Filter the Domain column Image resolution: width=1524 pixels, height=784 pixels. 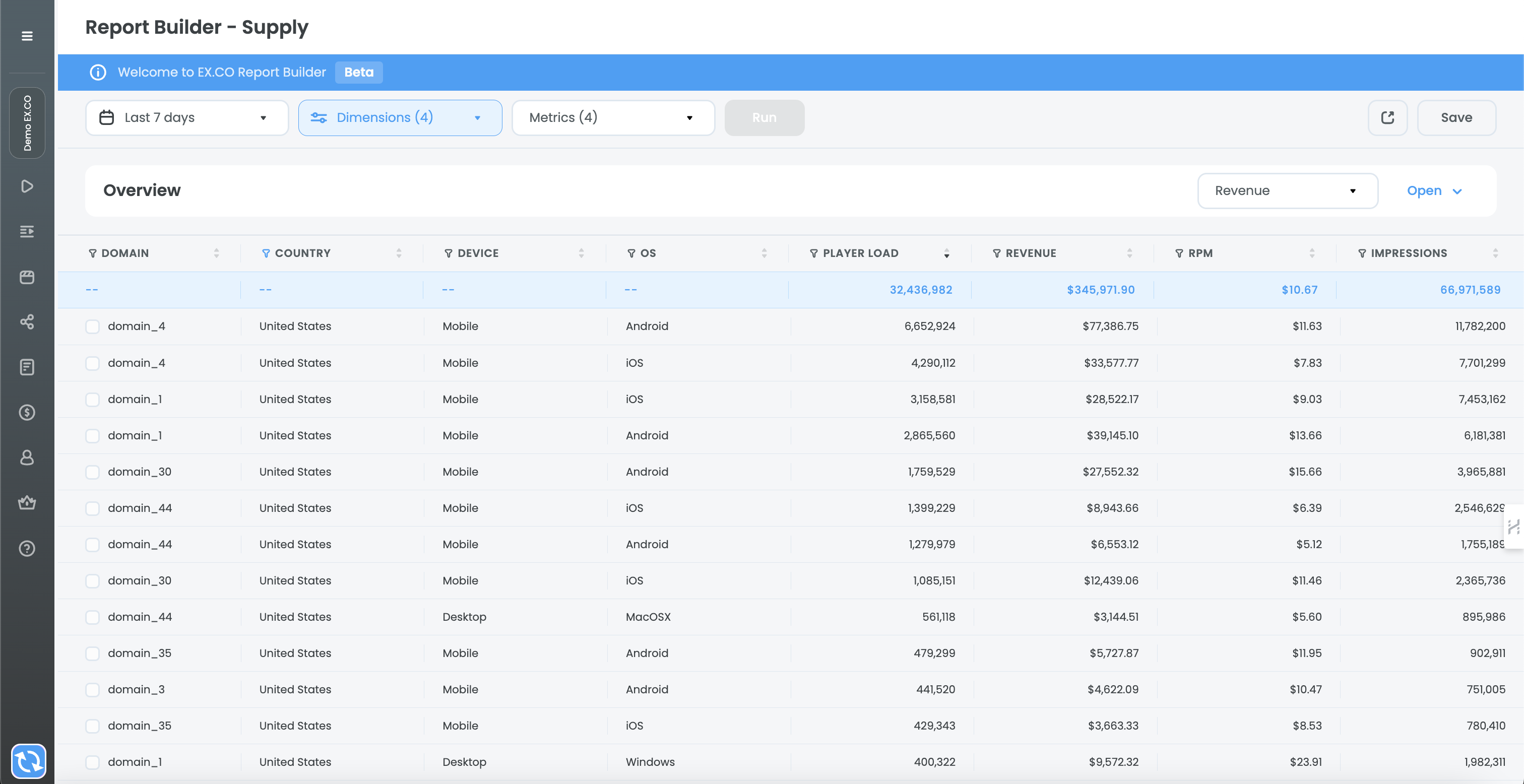click(x=92, y=253)
